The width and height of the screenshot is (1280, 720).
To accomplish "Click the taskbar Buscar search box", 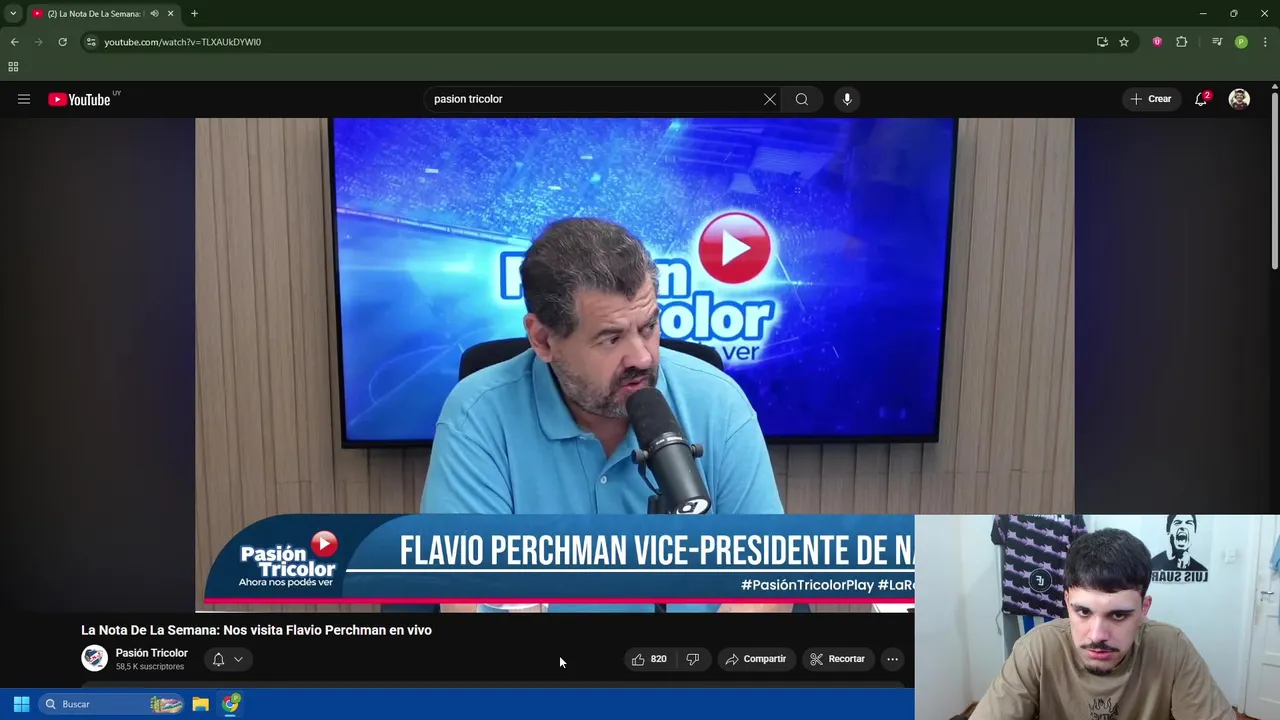I will point(113,704).
